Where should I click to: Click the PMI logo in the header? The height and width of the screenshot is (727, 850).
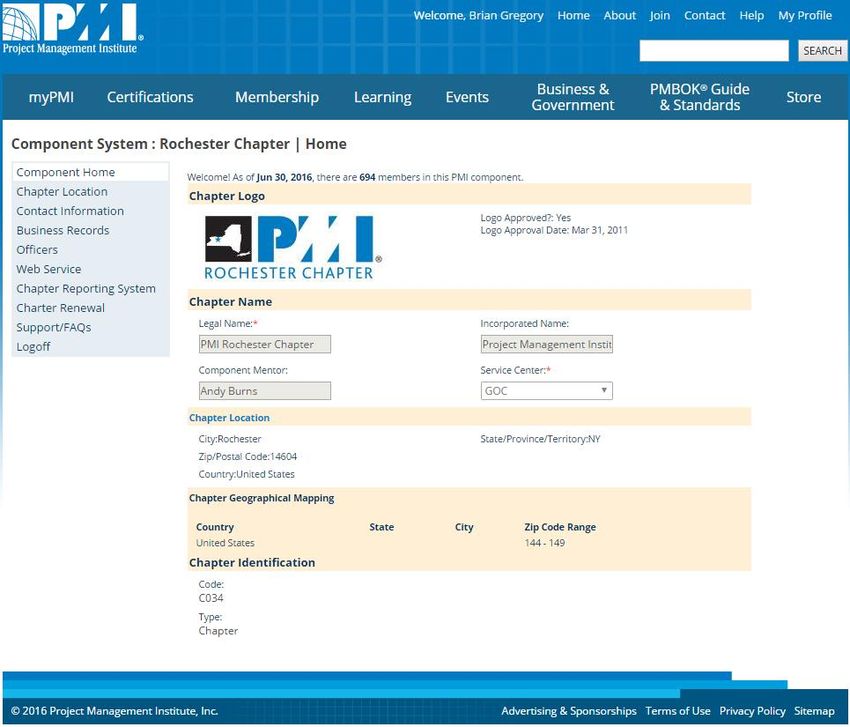pyautogui.click(x=72, y=29)
